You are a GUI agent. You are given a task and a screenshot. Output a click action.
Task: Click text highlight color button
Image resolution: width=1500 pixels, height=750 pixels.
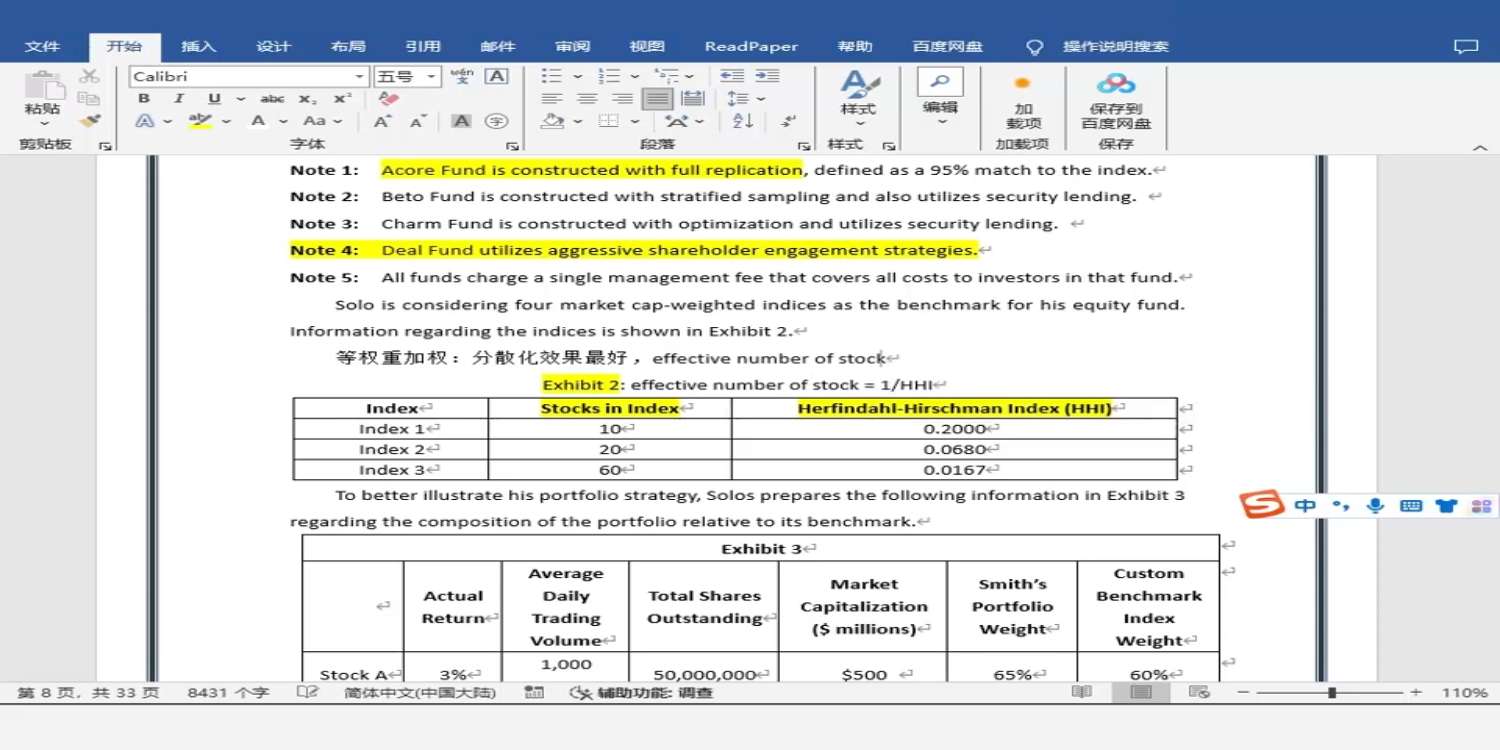tap(200, 121)
